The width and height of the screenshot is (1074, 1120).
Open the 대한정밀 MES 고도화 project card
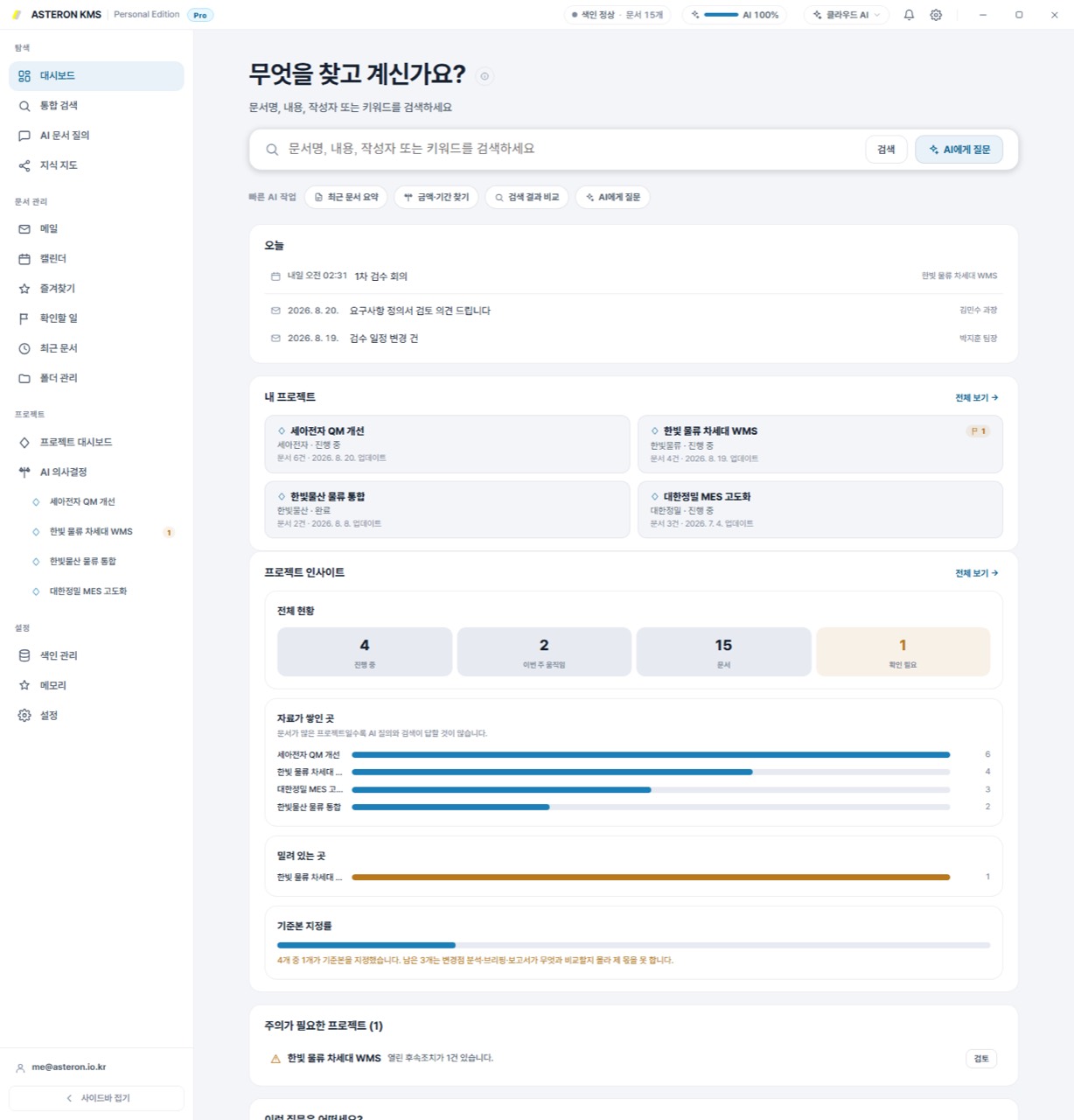[819, 509]
